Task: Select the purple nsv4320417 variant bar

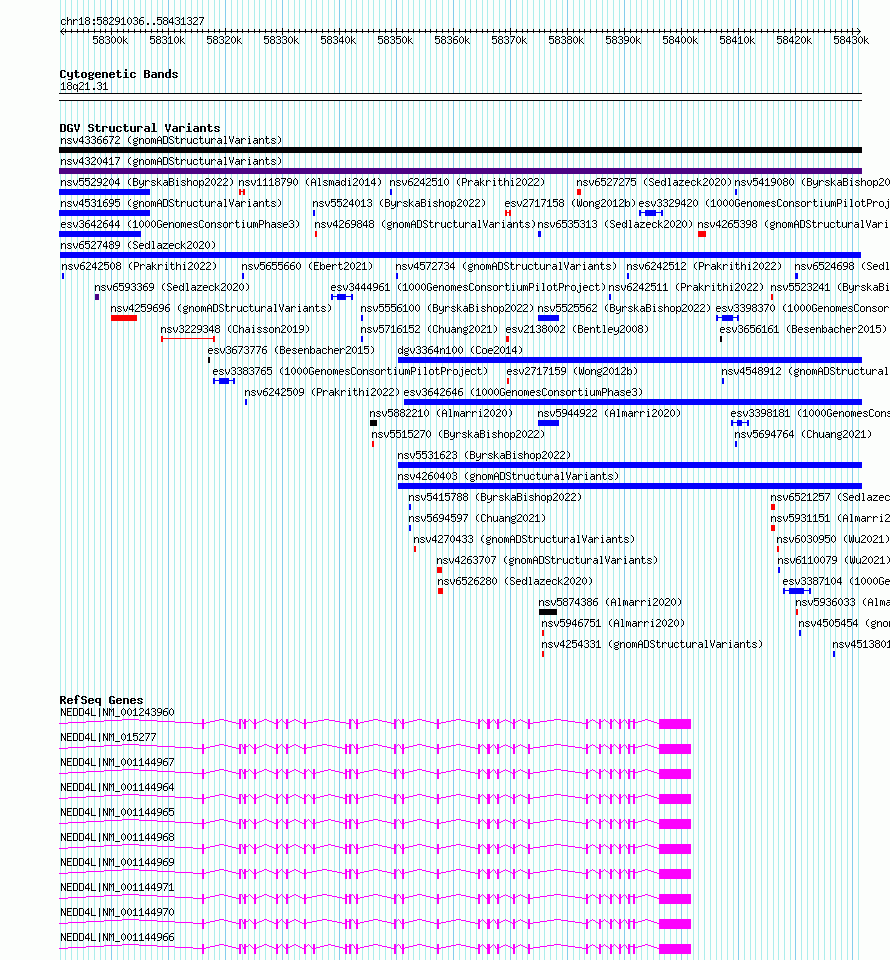Action: point(460,171)
